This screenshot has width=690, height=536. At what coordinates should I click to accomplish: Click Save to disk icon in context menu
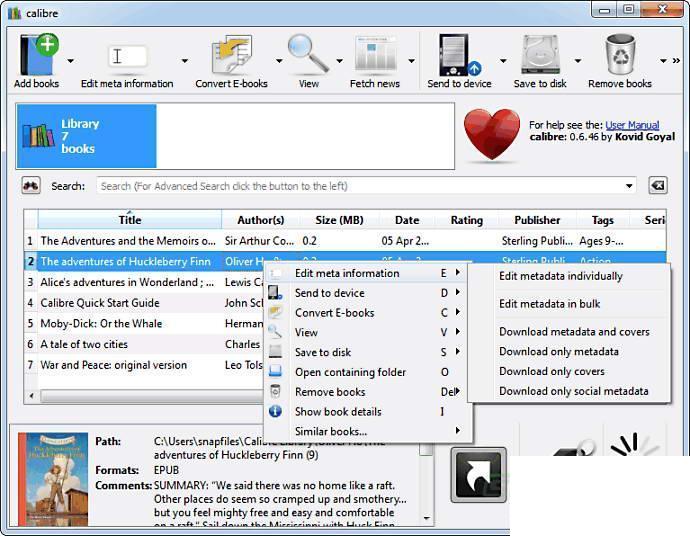point(275,352)
